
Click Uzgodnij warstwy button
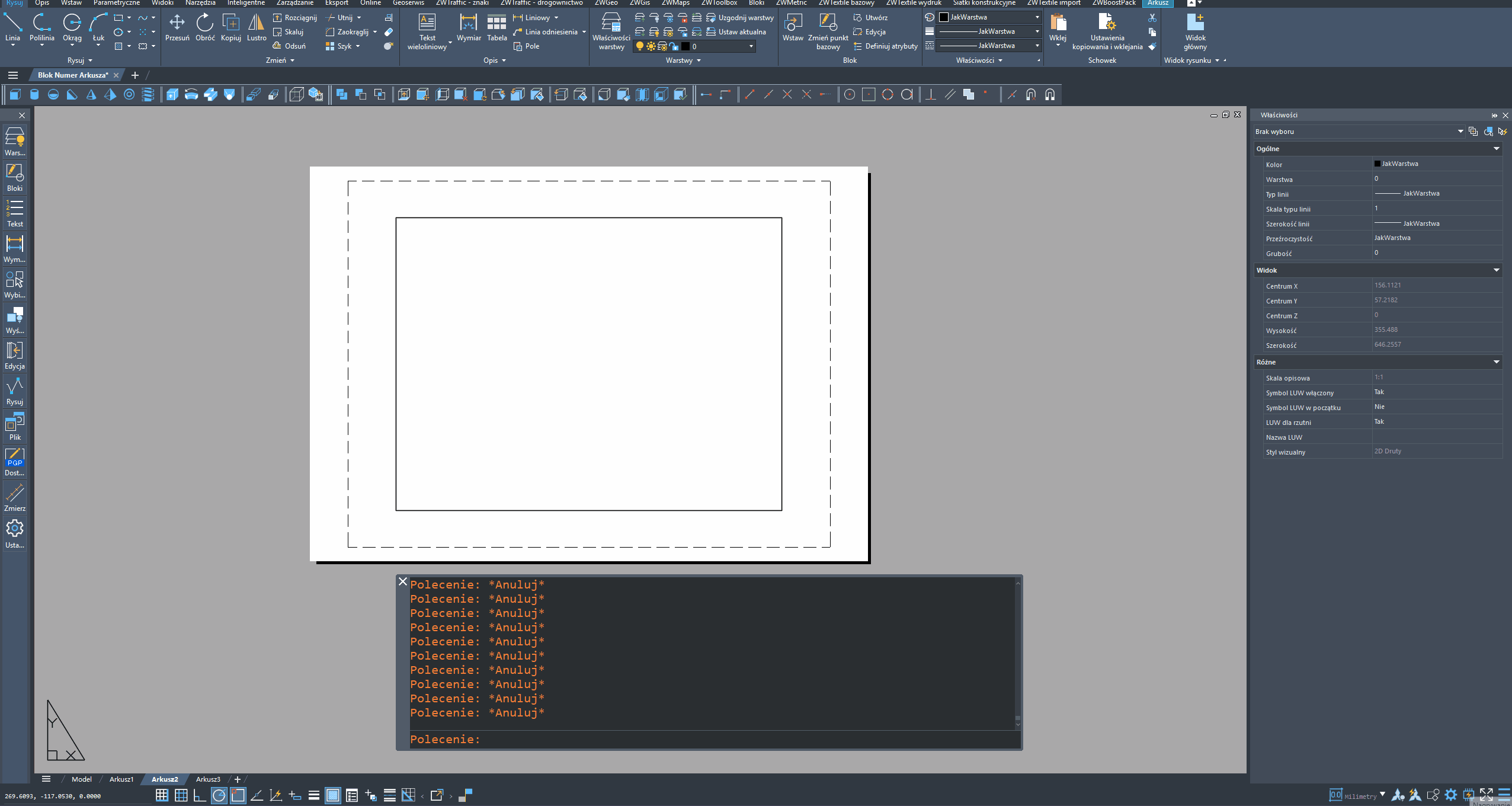click(x=740, y=18)
